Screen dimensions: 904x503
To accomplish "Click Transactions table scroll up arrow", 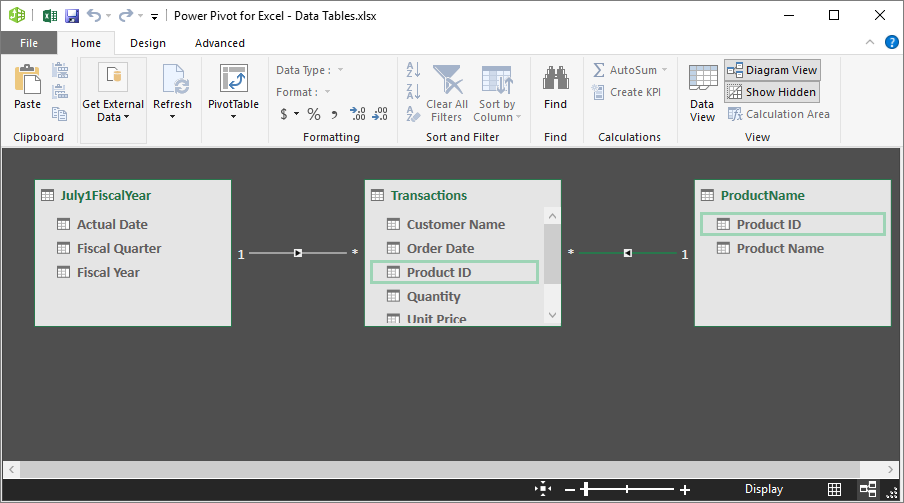I will 552,216.
